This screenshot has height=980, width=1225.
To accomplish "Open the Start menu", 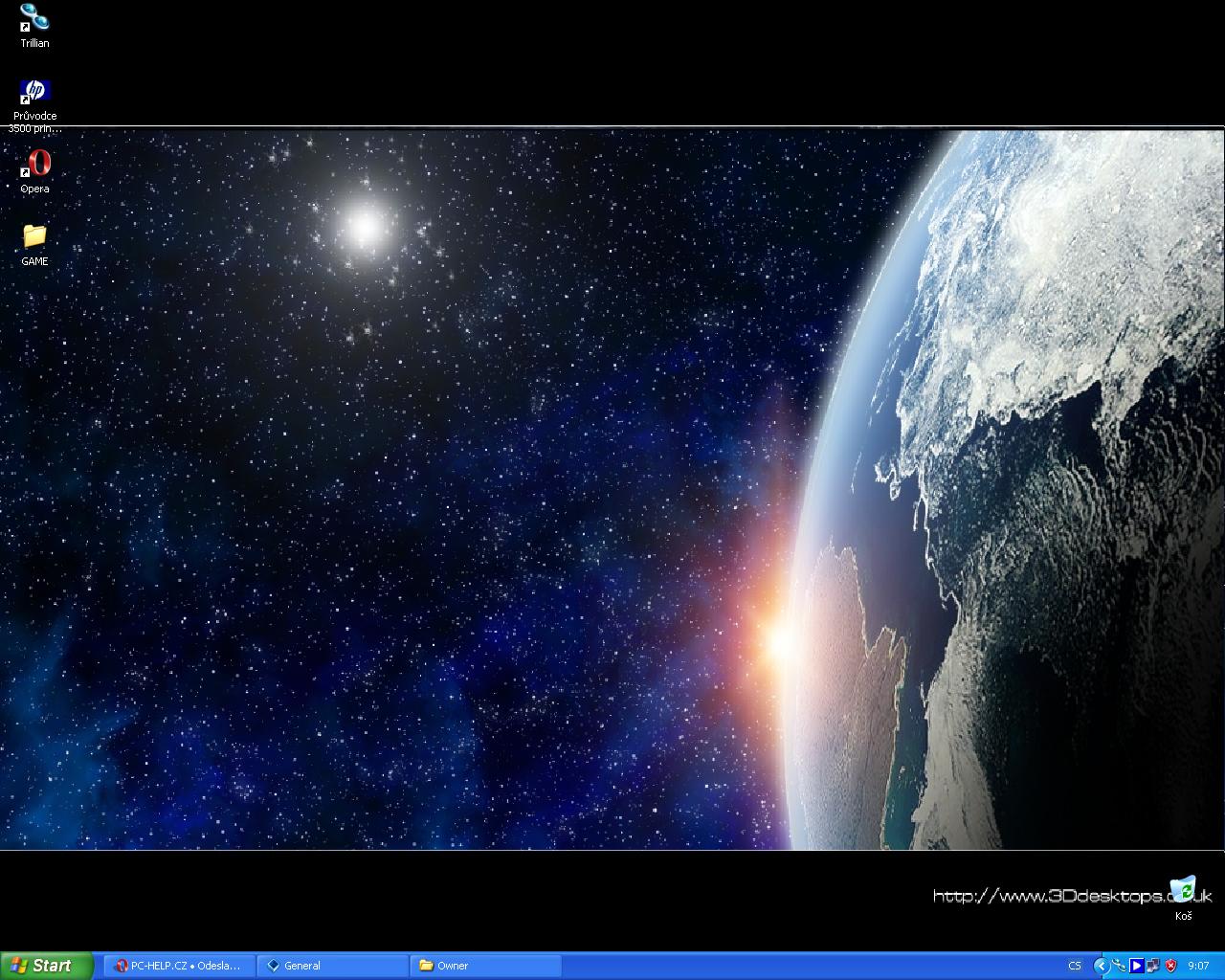I will [x=46, y=966].
